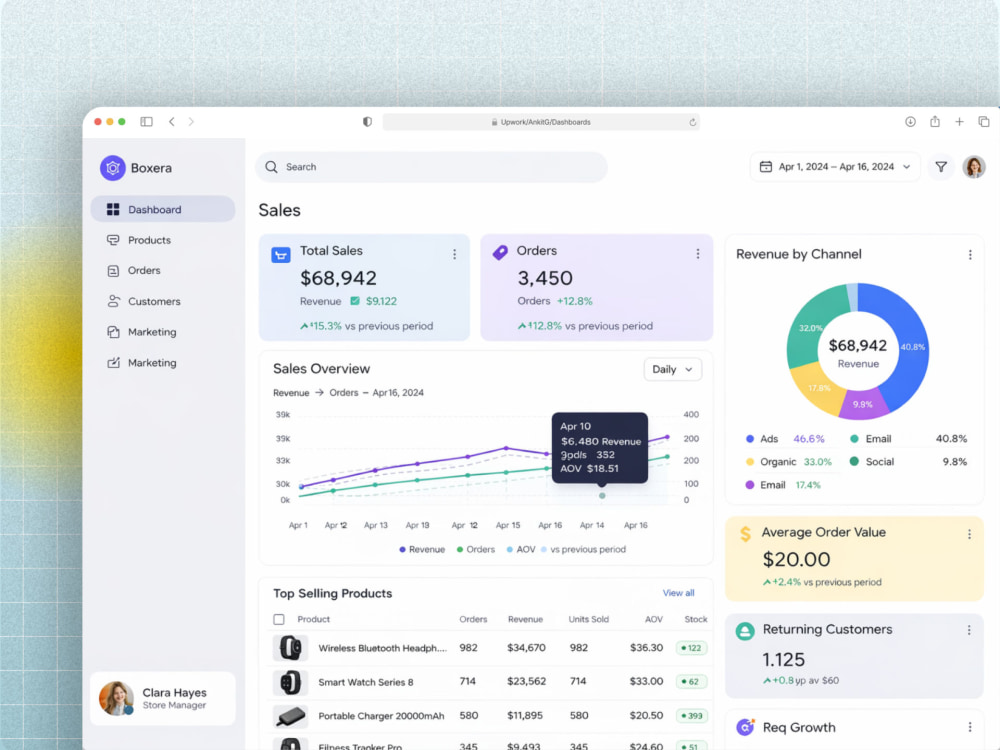Click the Returning Customers person icon
Viewport: 1000px width, 750px height.
744,631
